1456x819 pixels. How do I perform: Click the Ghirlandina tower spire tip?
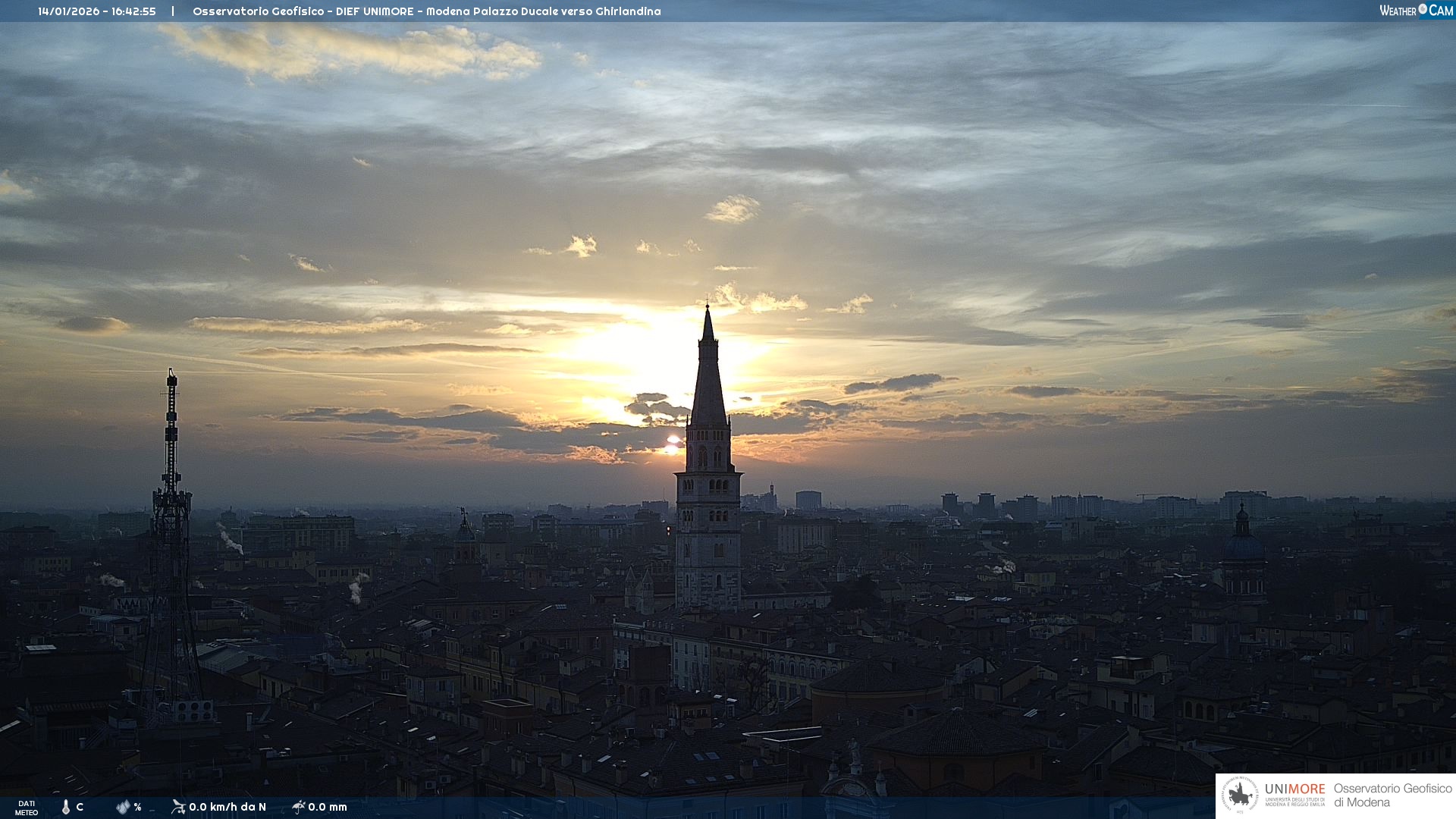click(708, 309)
